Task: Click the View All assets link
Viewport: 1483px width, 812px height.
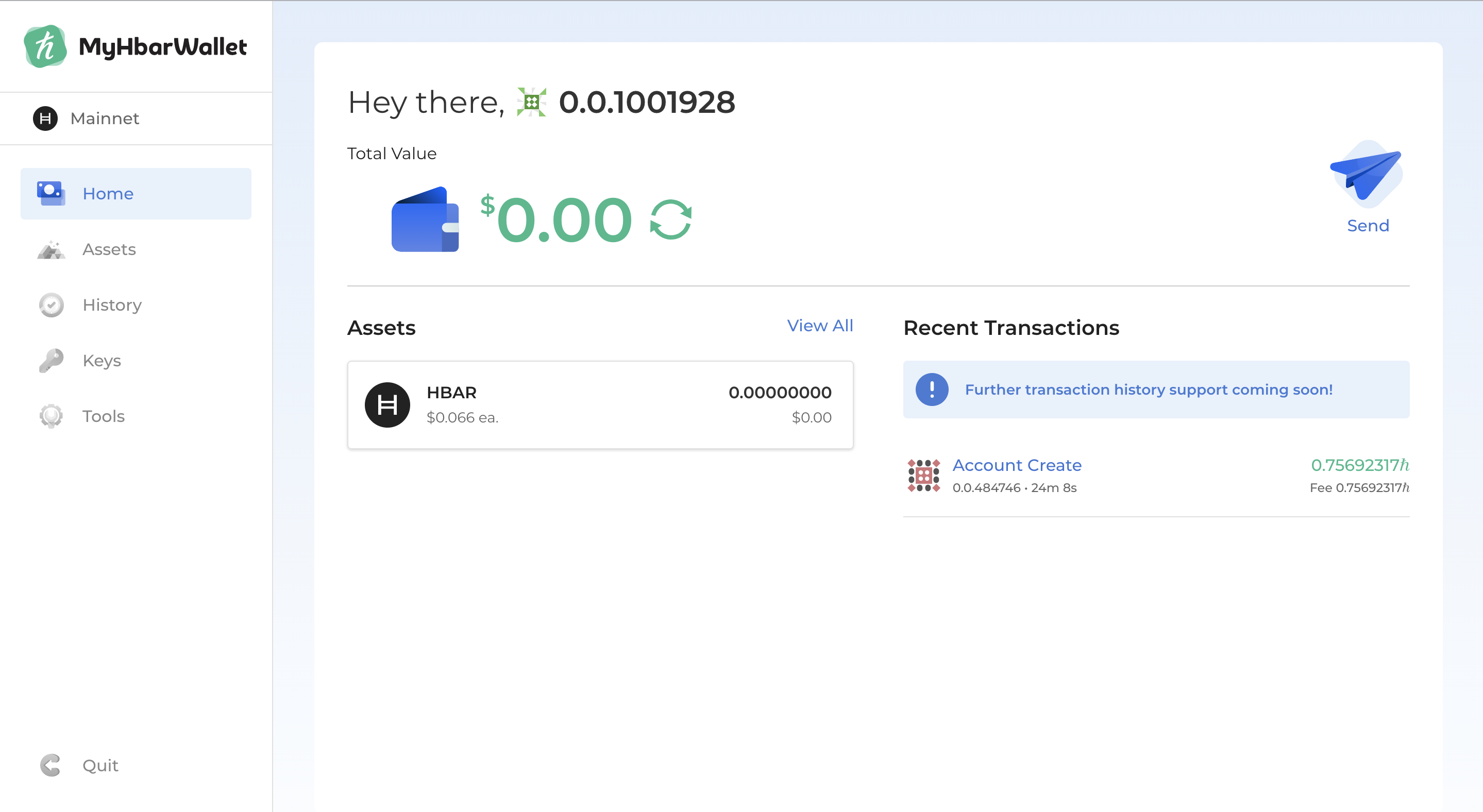Action: pos(819,326)
